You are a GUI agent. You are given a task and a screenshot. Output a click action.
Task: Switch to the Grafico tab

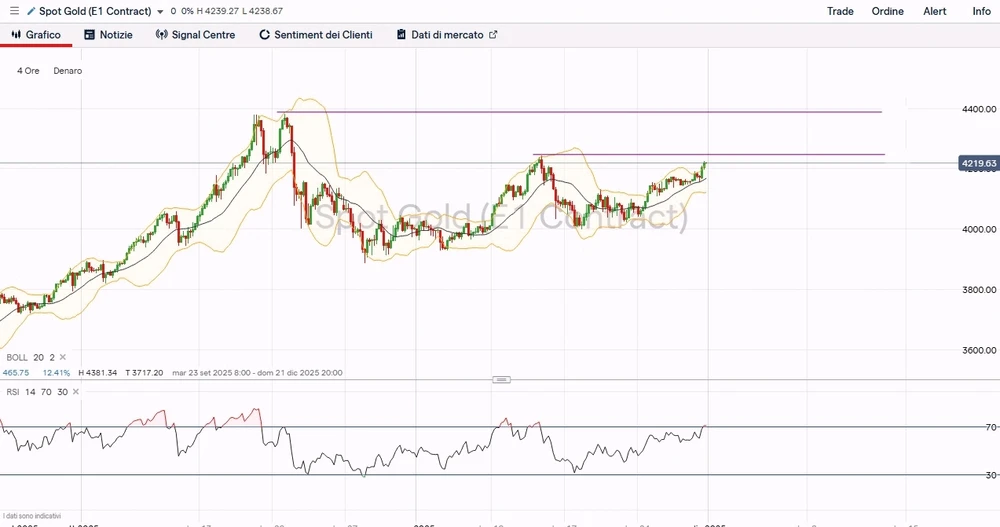[x=35, y=35]
